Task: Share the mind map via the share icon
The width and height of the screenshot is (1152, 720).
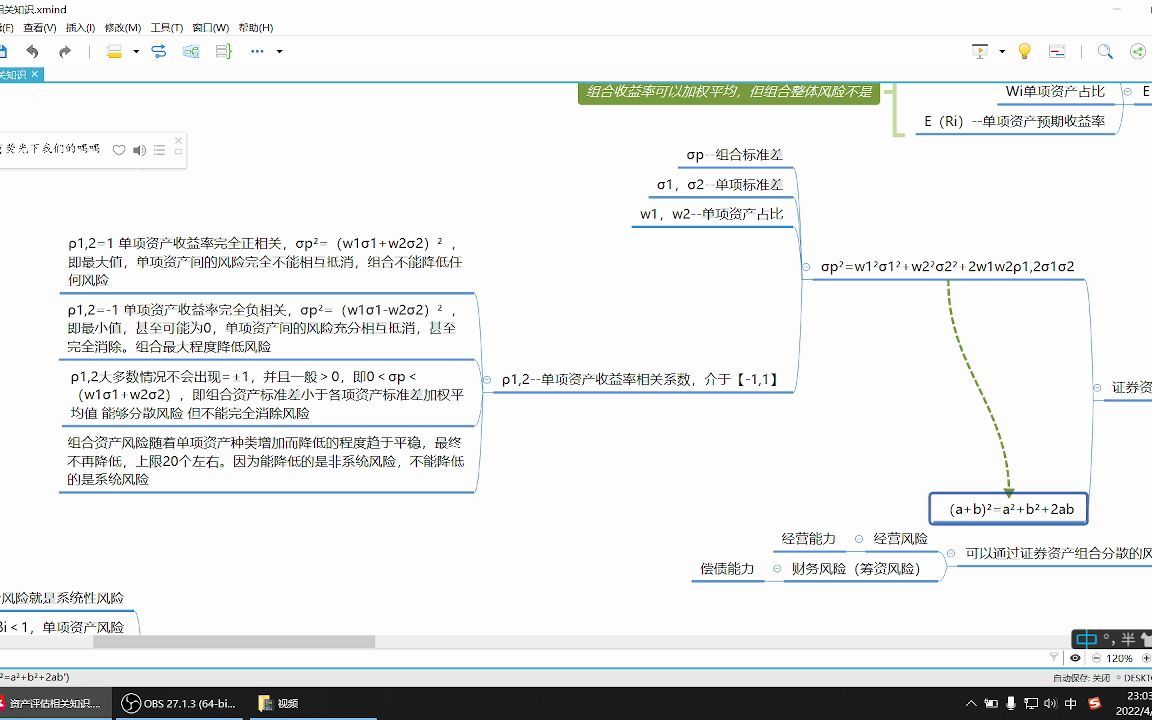Action: pyautogui.click(x=1138, y=51)
